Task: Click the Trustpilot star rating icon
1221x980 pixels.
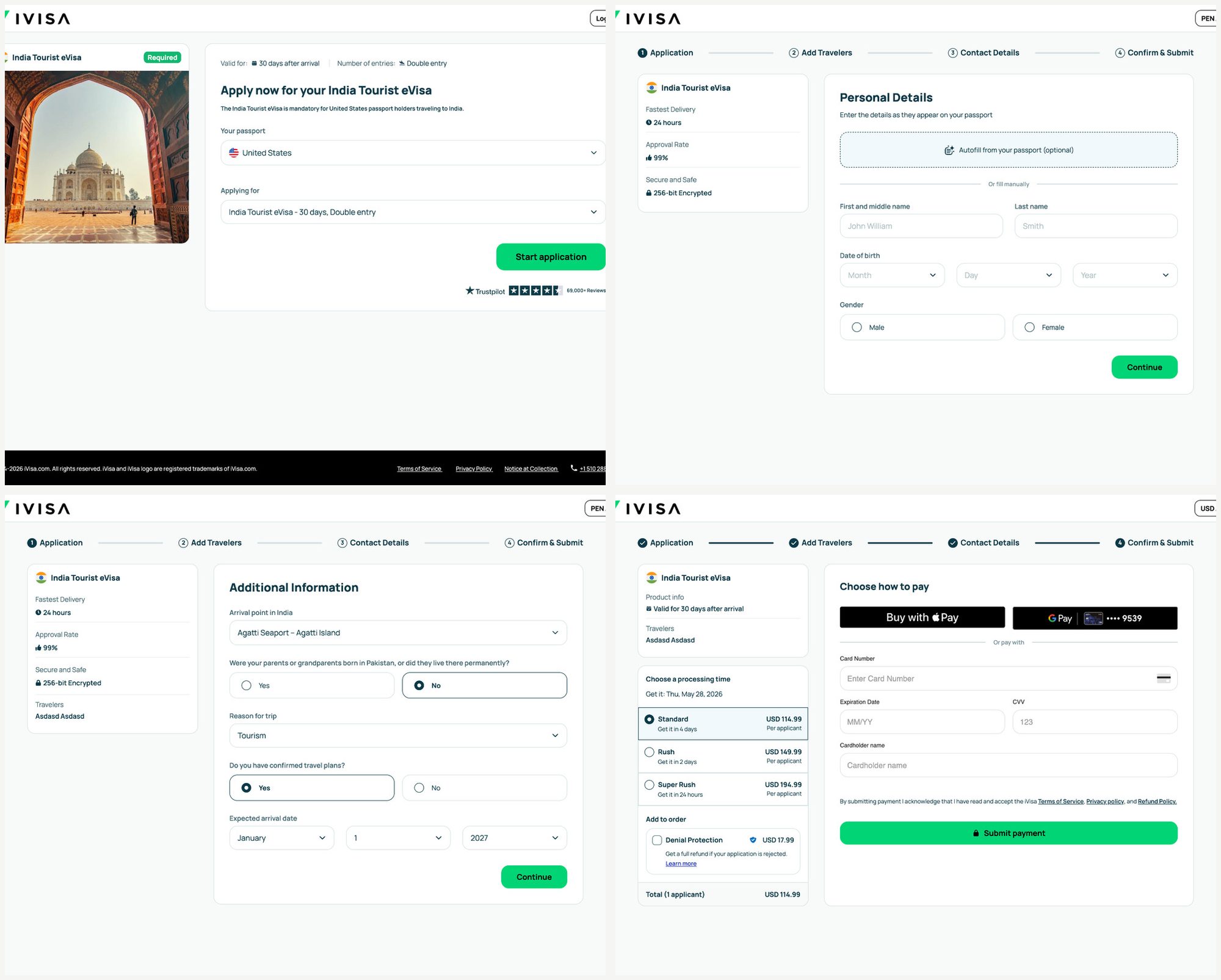Action: [535, 290]
